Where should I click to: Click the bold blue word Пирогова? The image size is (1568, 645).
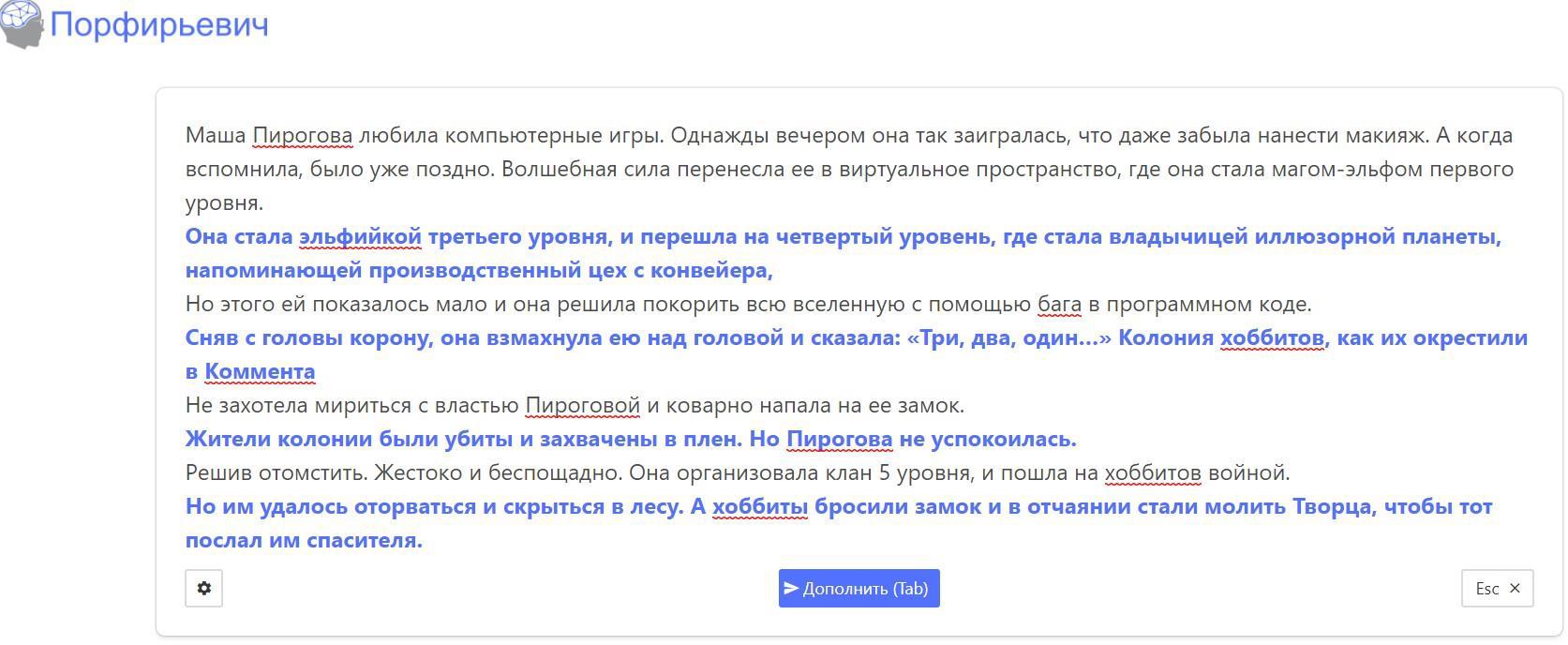pyautogui.click(x=839, y=440)
